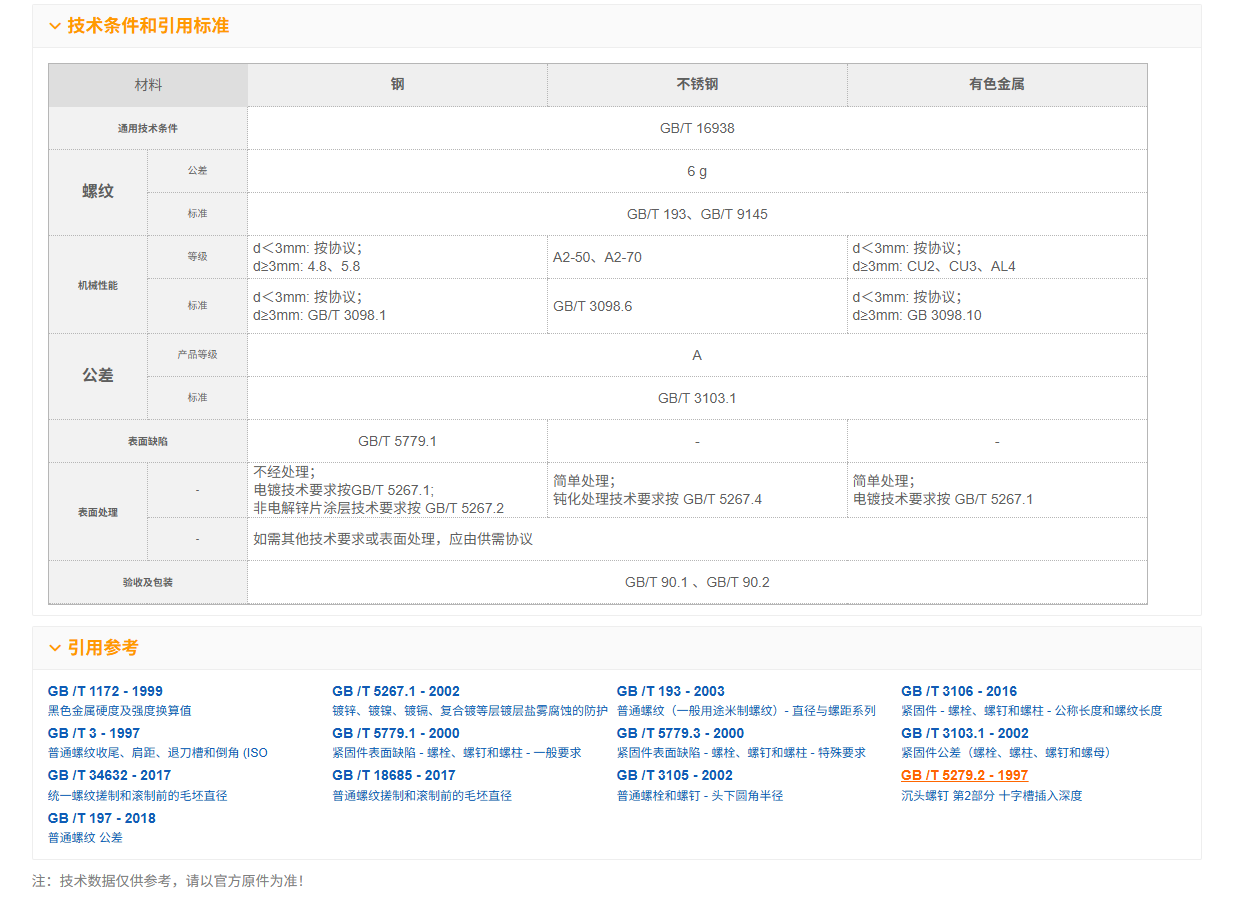Click the 有色金属 column header
Image resolution: width=1249 pixels, height=897 pixels.
[996, 85]
